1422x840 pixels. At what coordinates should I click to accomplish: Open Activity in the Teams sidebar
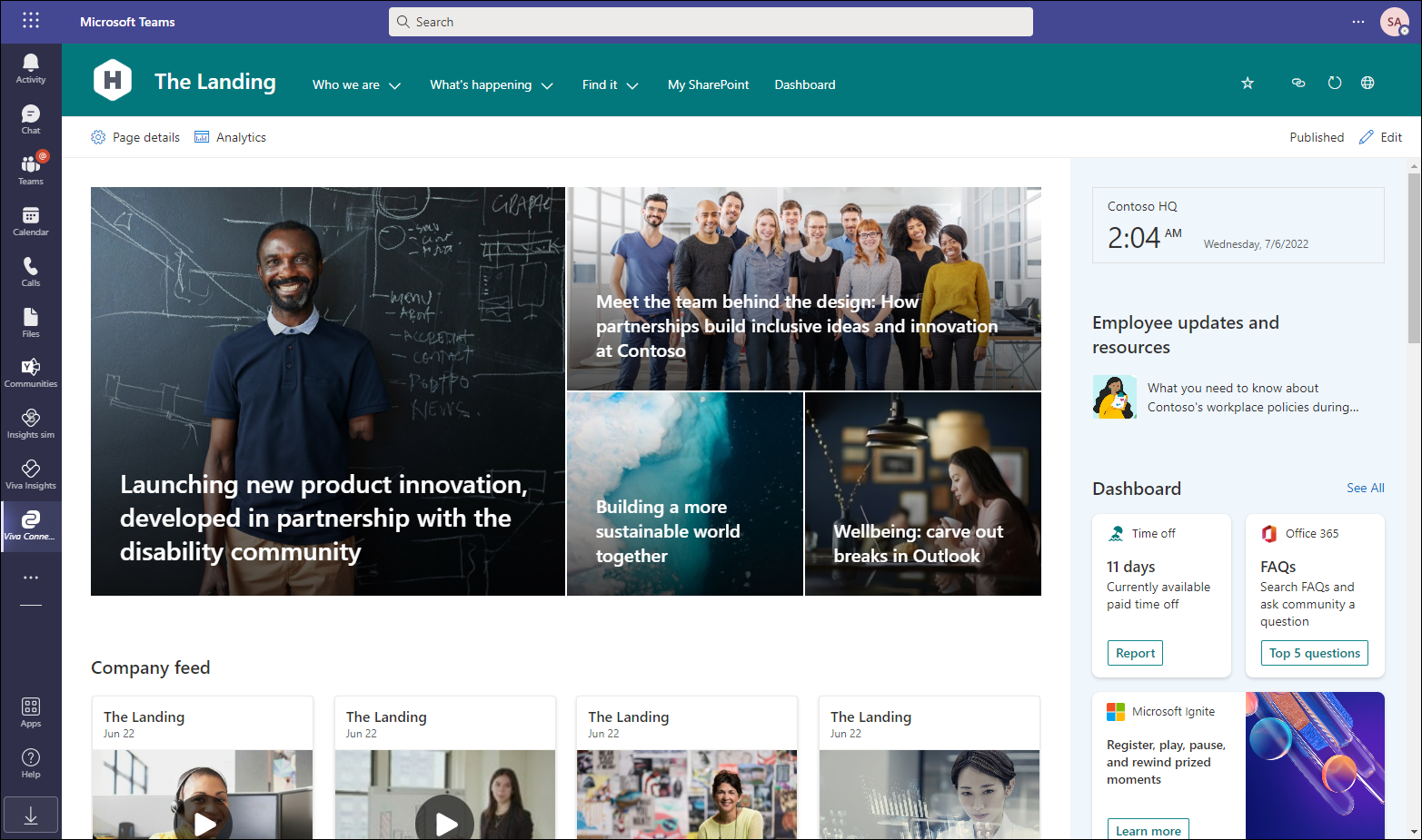[x=31, y=68]
